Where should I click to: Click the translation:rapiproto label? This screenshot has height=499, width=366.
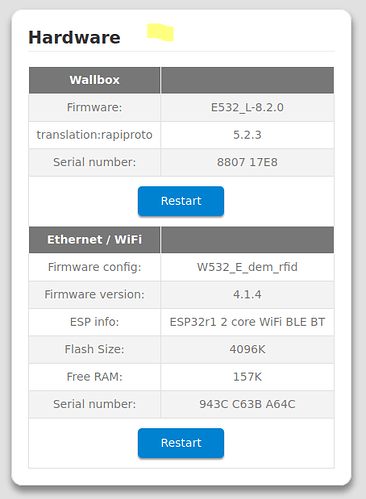tap(94, 135)
